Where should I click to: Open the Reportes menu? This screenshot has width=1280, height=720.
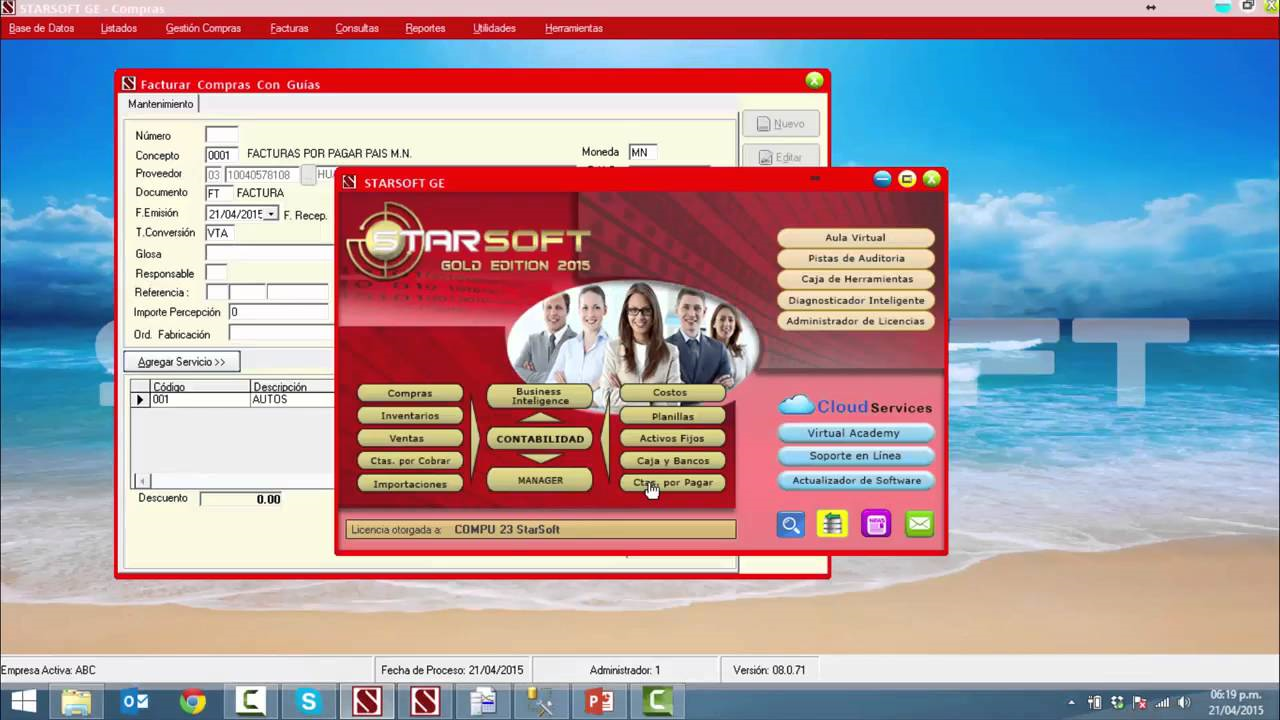point(425,28)
